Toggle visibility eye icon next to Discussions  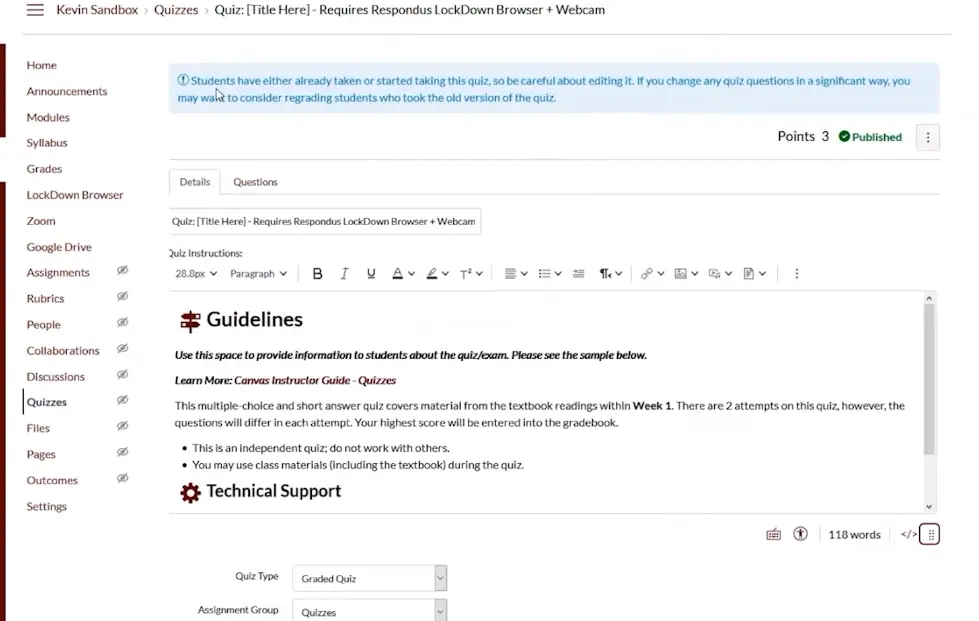pos(122,375)
